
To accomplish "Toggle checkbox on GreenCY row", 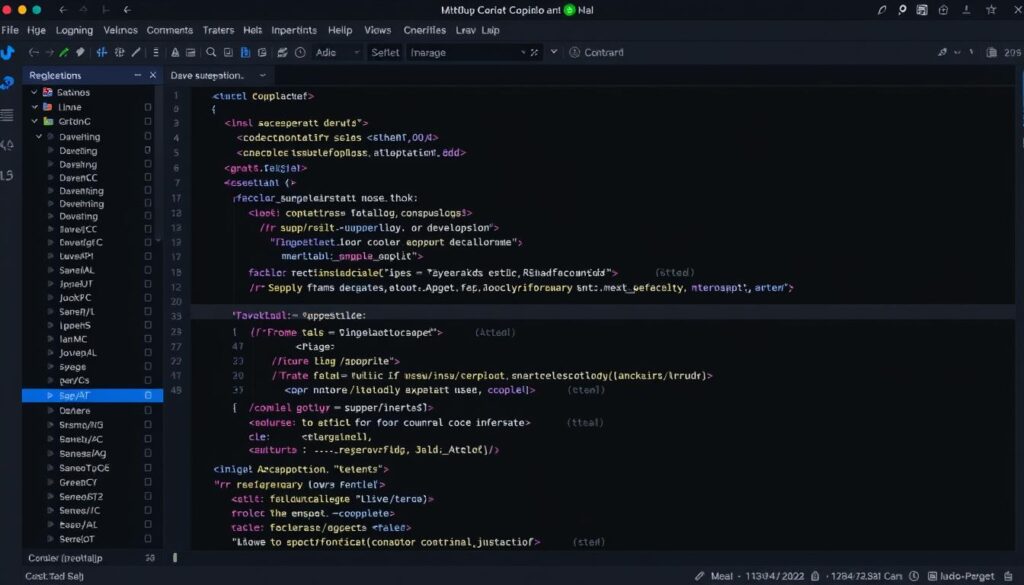I will (148, 482).
